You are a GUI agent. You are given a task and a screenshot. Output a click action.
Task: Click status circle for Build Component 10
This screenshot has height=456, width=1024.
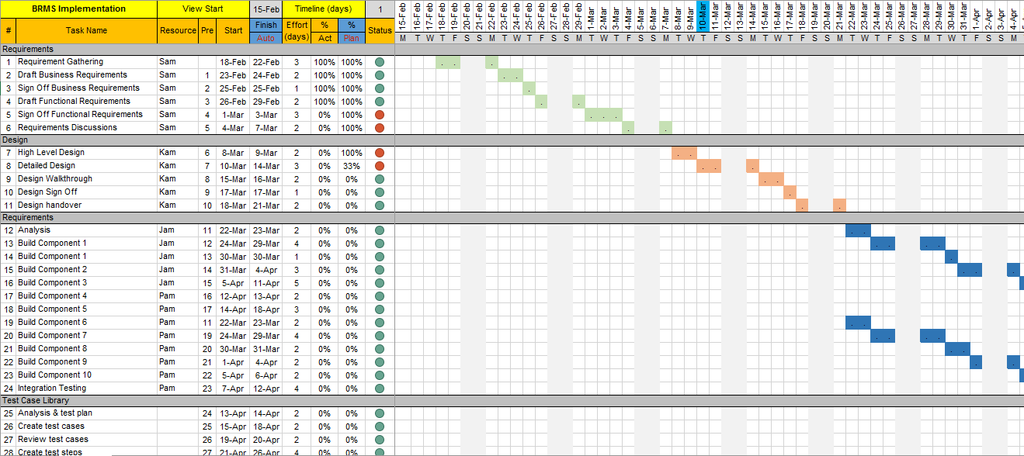coord(379,375)
